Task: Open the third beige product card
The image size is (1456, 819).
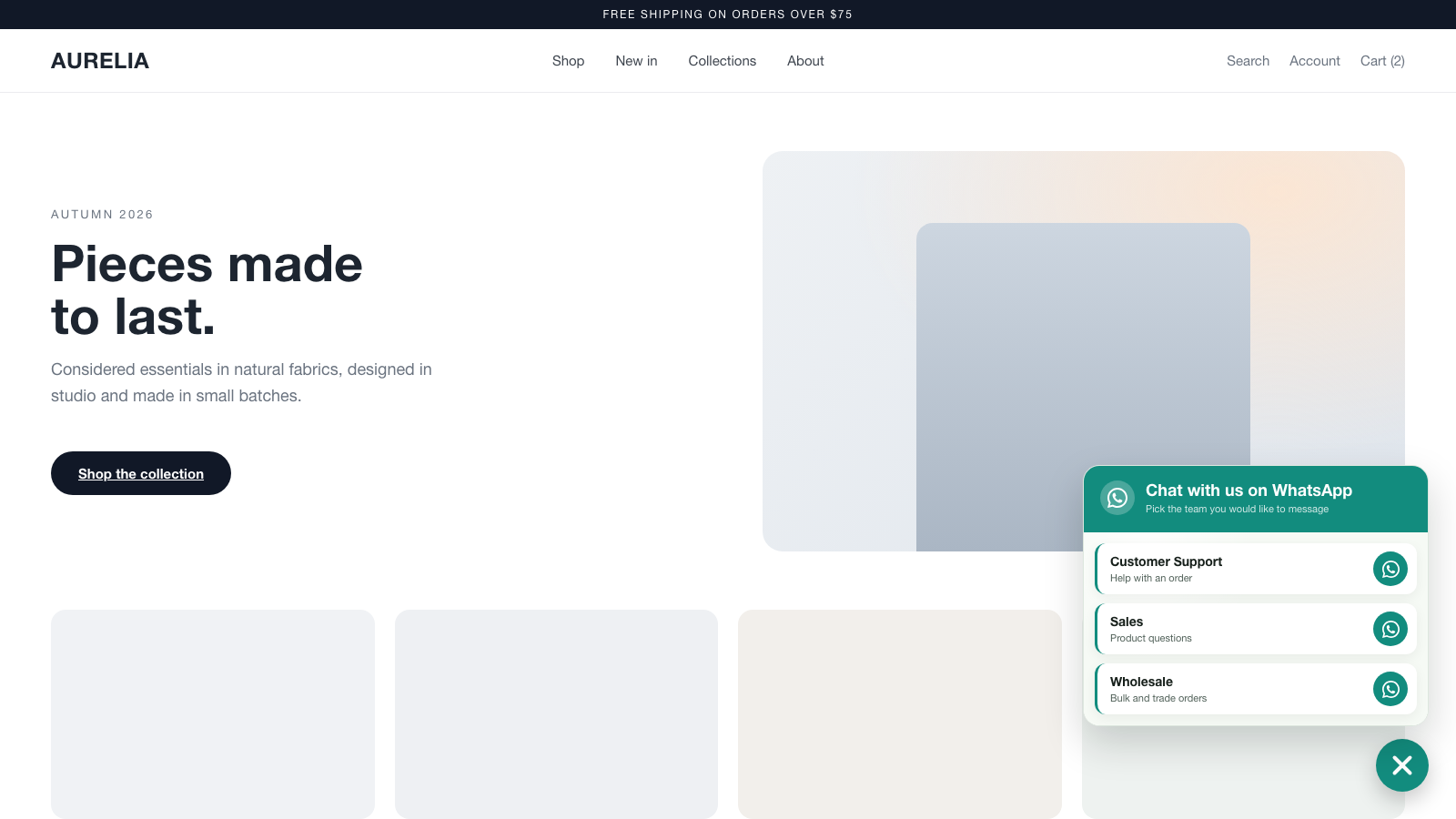Action: click(900, 714)
